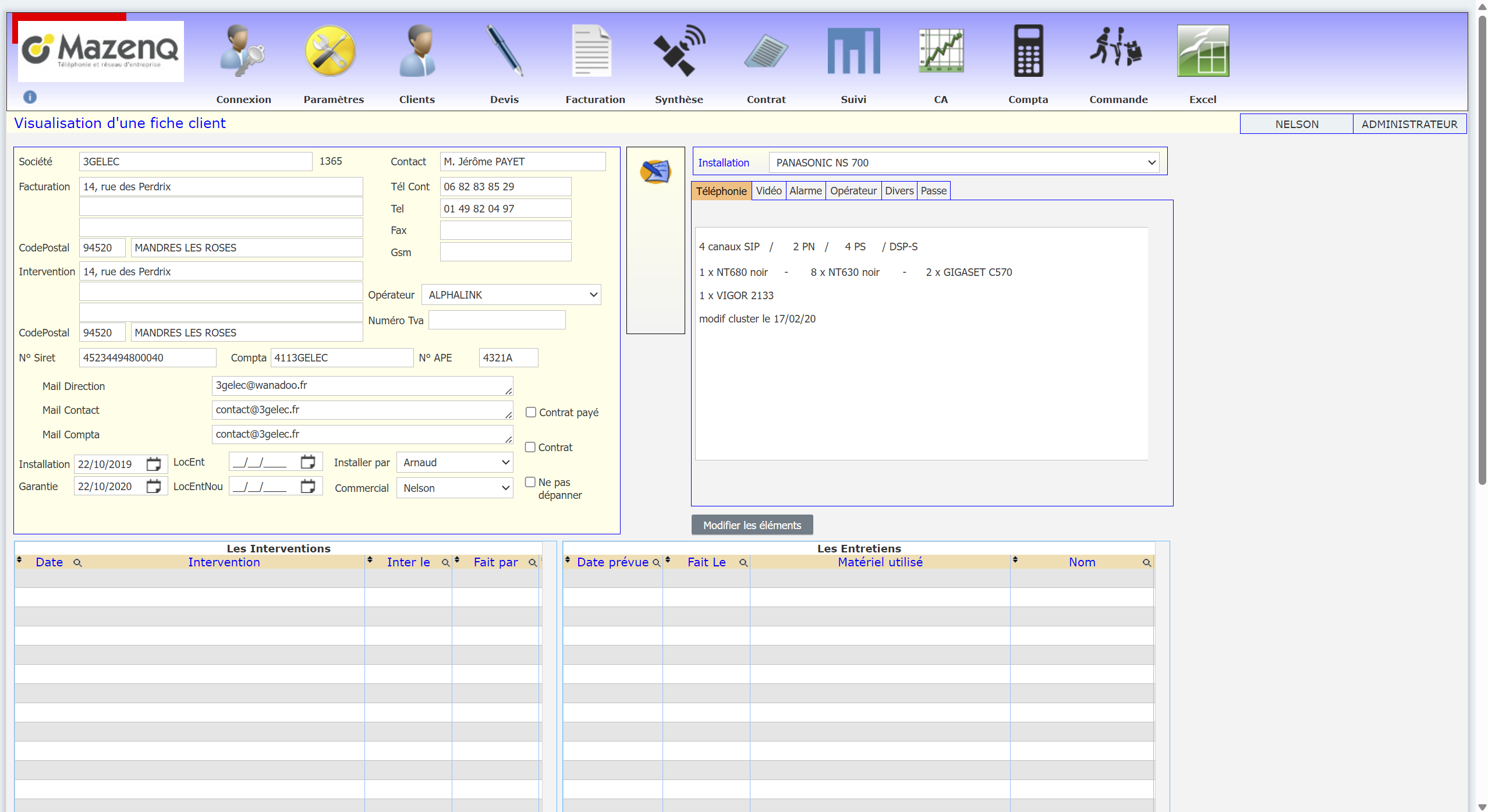
Task: Select the Téléphonie tab
Action: [x=721, y=191]
